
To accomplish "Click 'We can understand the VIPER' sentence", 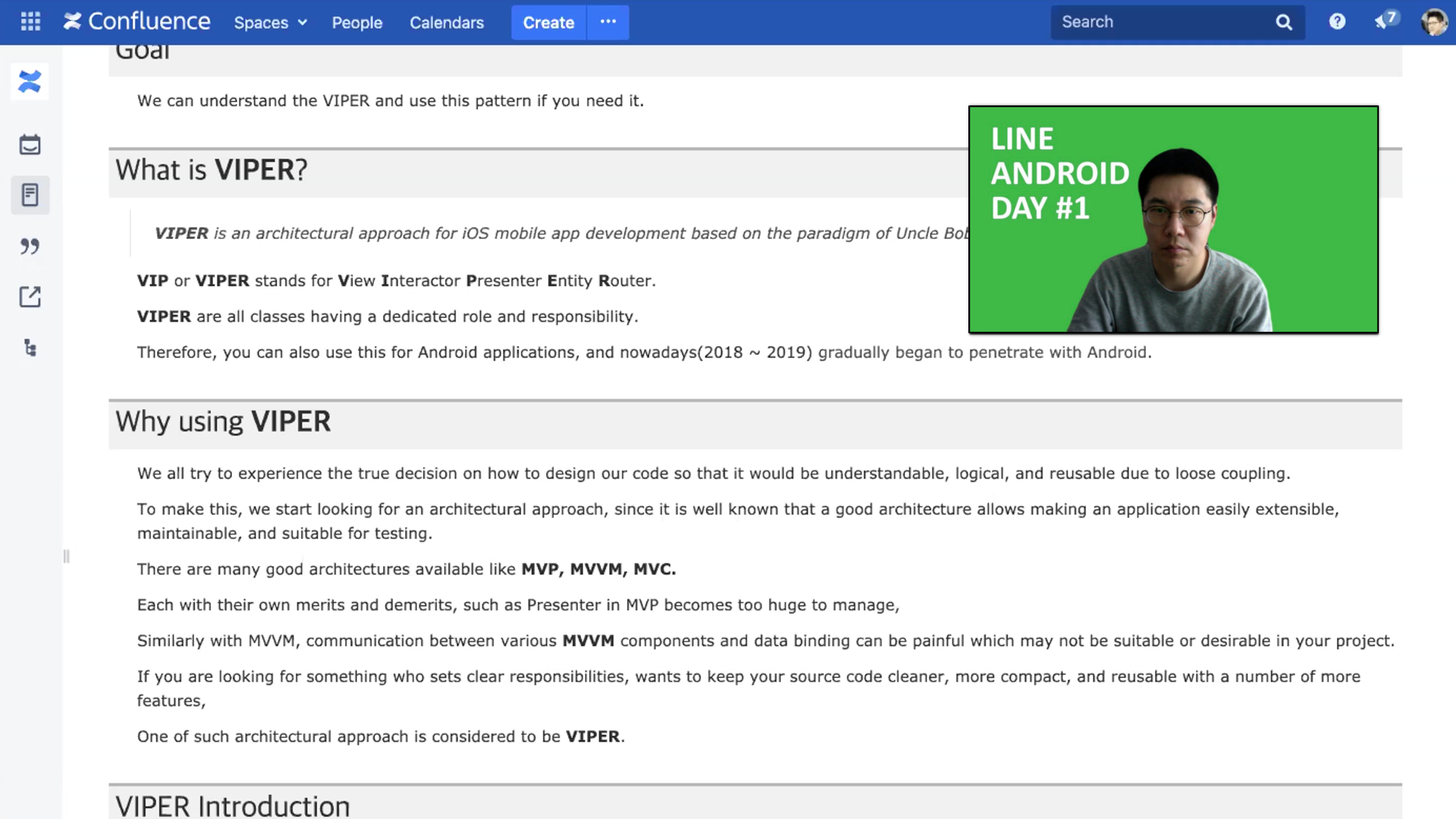I will [390, 100].
